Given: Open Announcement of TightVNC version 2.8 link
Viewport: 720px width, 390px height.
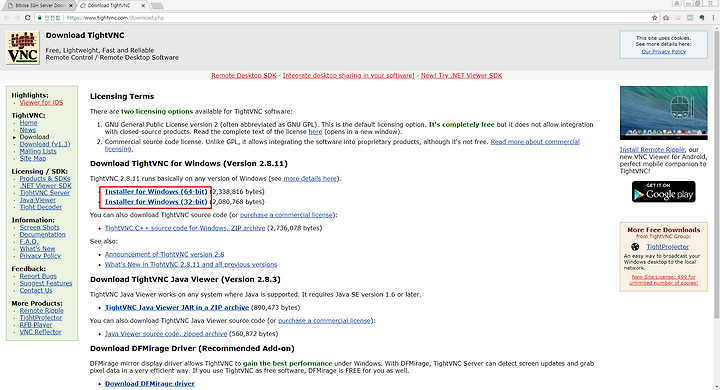Looking at the screenshot, I should [x=164, y=254].
